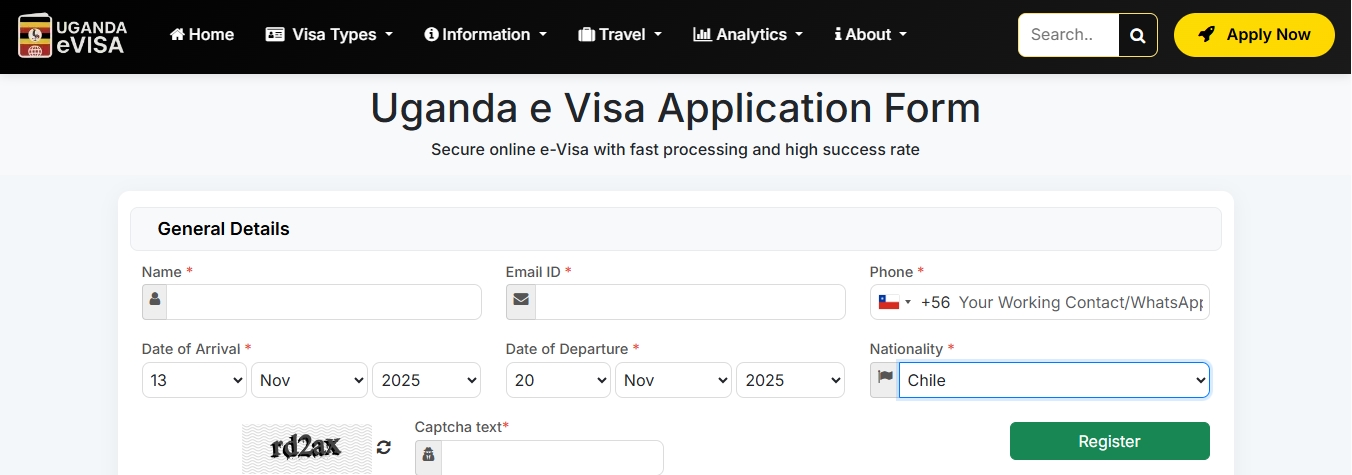The image size is (1352, 475).
Task: Click the captcha image rd2ax
Action: point(305,447)
